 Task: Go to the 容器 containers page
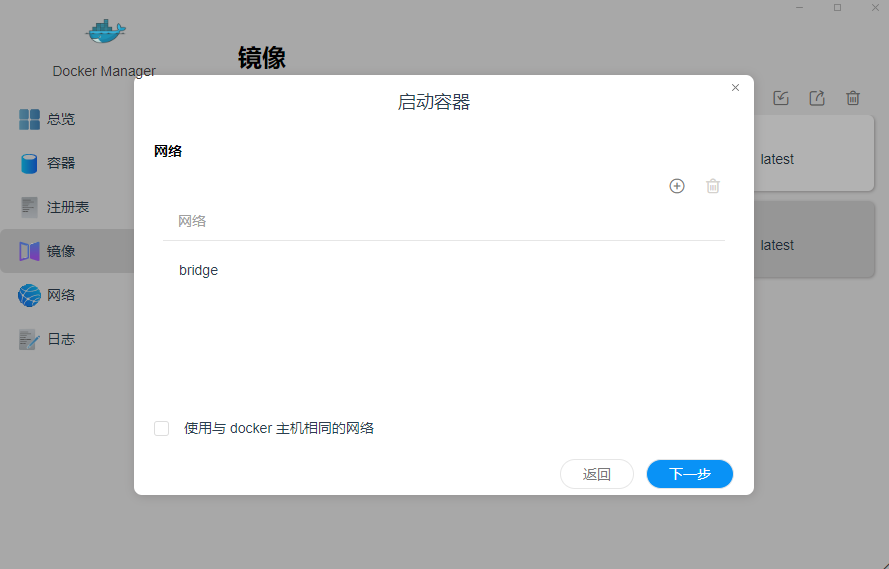tap(60, 163)
